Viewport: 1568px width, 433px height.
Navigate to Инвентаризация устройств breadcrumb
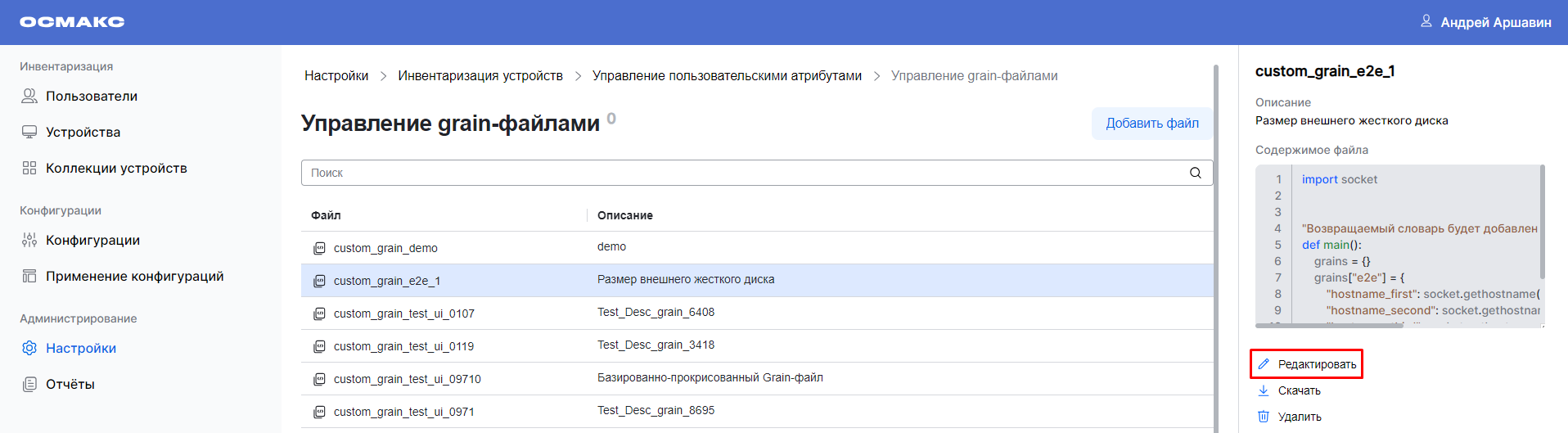(480, 75)
